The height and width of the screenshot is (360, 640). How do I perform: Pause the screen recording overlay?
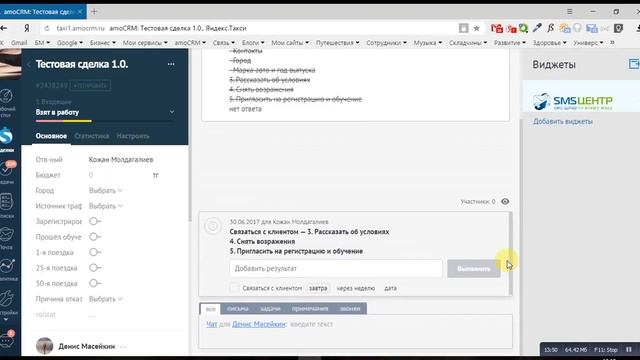click(629, 349)
